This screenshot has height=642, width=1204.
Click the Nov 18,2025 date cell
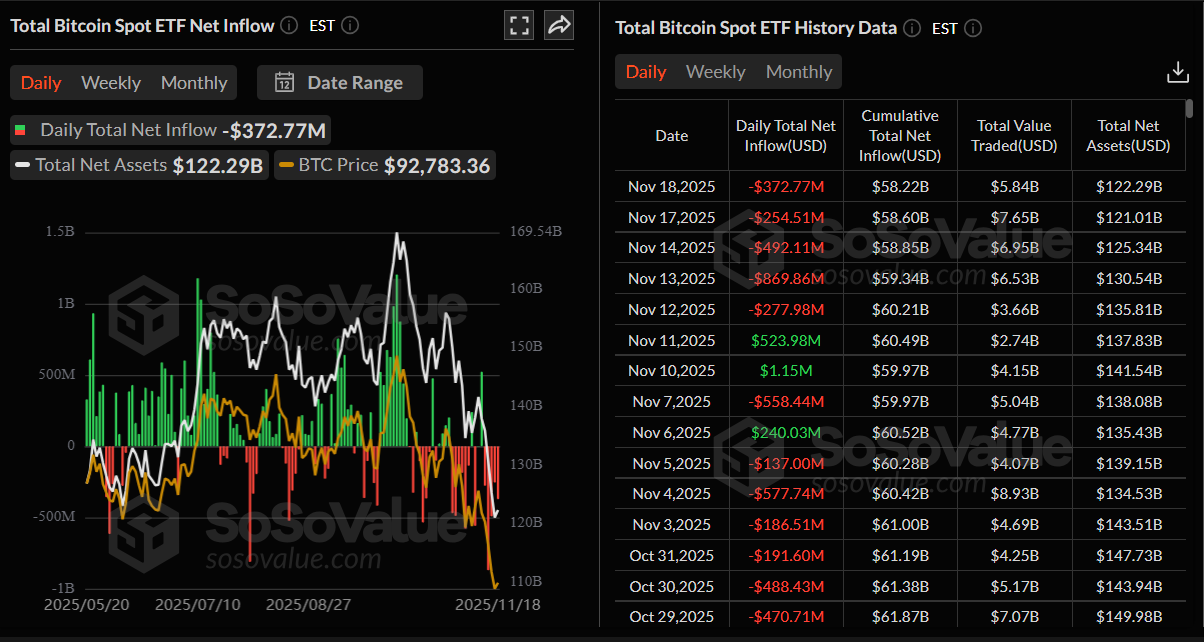tap(671, 186)
